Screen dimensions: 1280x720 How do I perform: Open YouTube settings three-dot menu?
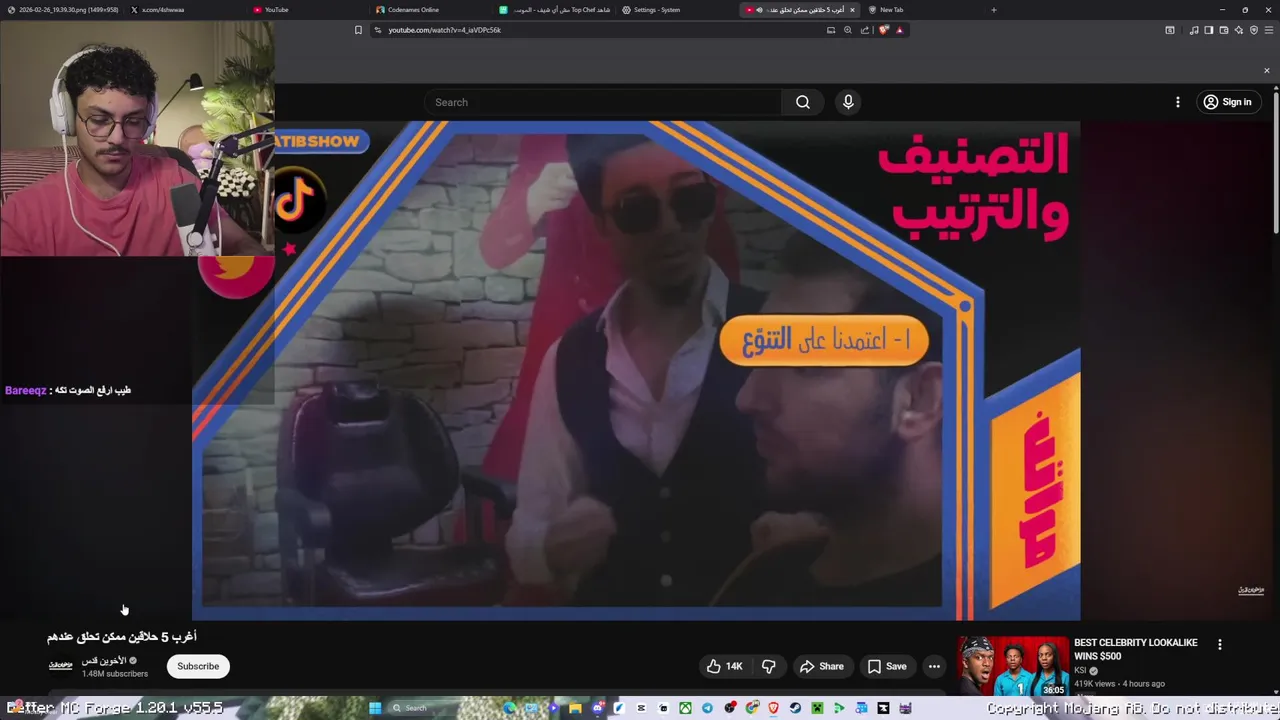click(1177, 102)
